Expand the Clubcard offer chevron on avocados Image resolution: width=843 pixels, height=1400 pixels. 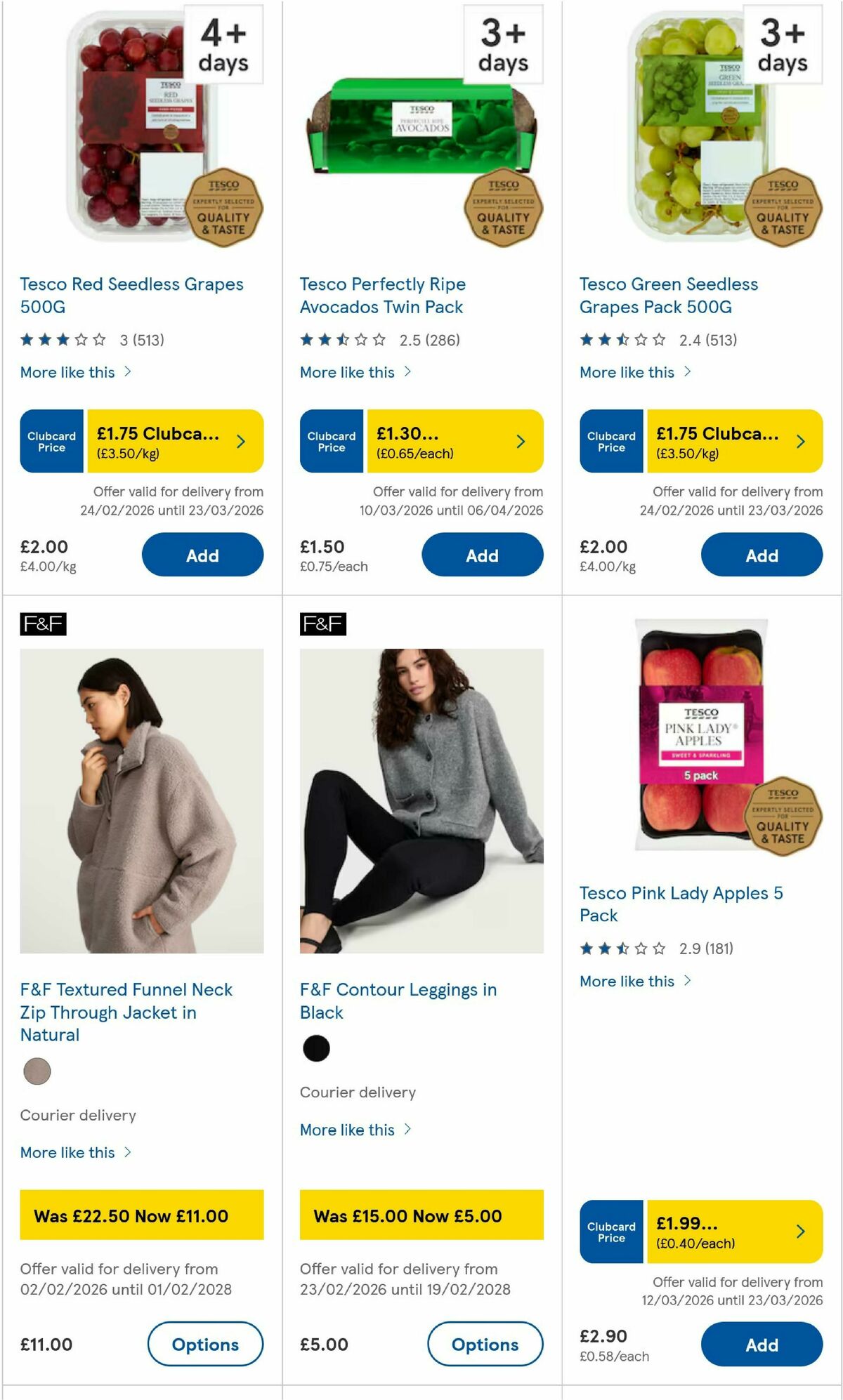pyautogui.click(x=520, y=441)
